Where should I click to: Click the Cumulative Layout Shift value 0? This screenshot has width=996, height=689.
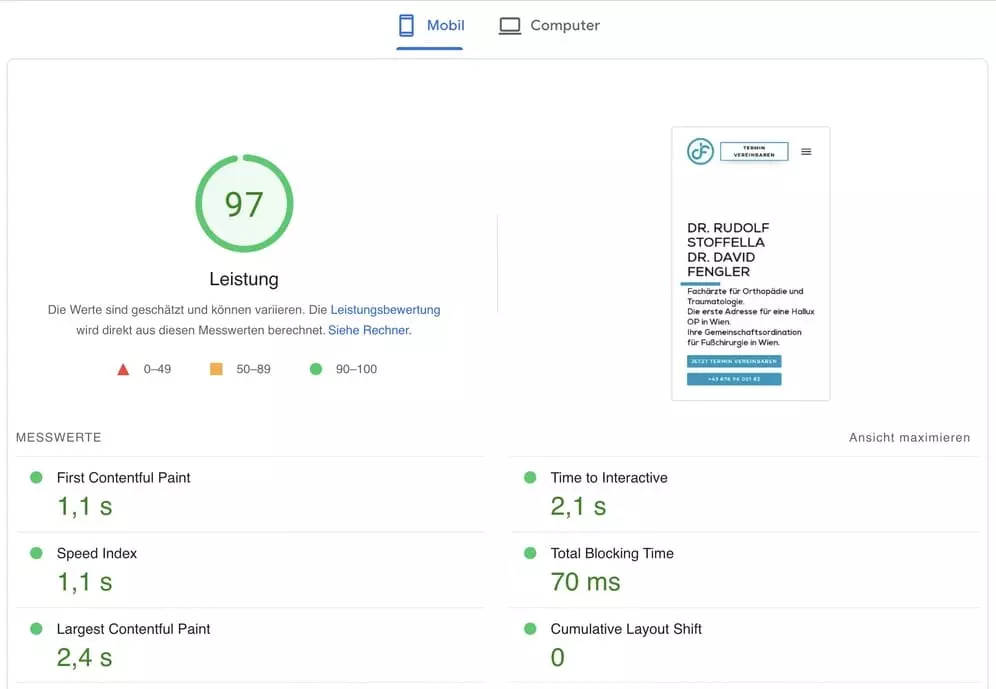tap(557, 657)
